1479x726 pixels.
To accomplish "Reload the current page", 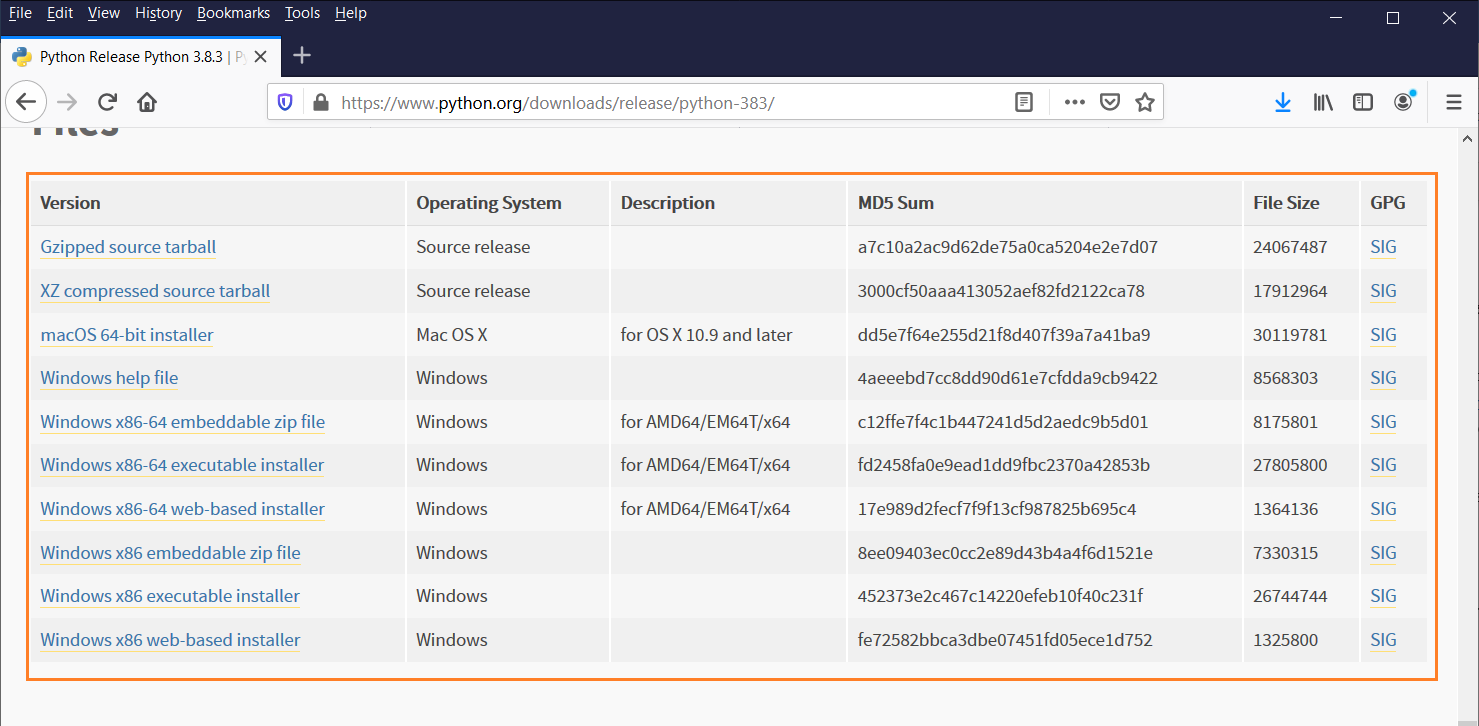I will point(107,102).
